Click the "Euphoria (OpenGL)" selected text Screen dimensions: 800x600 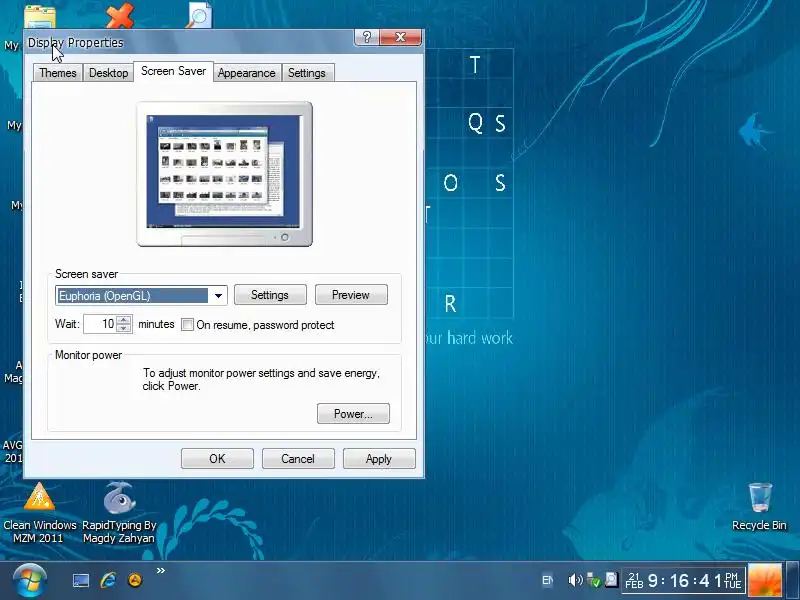pos(105,296)
